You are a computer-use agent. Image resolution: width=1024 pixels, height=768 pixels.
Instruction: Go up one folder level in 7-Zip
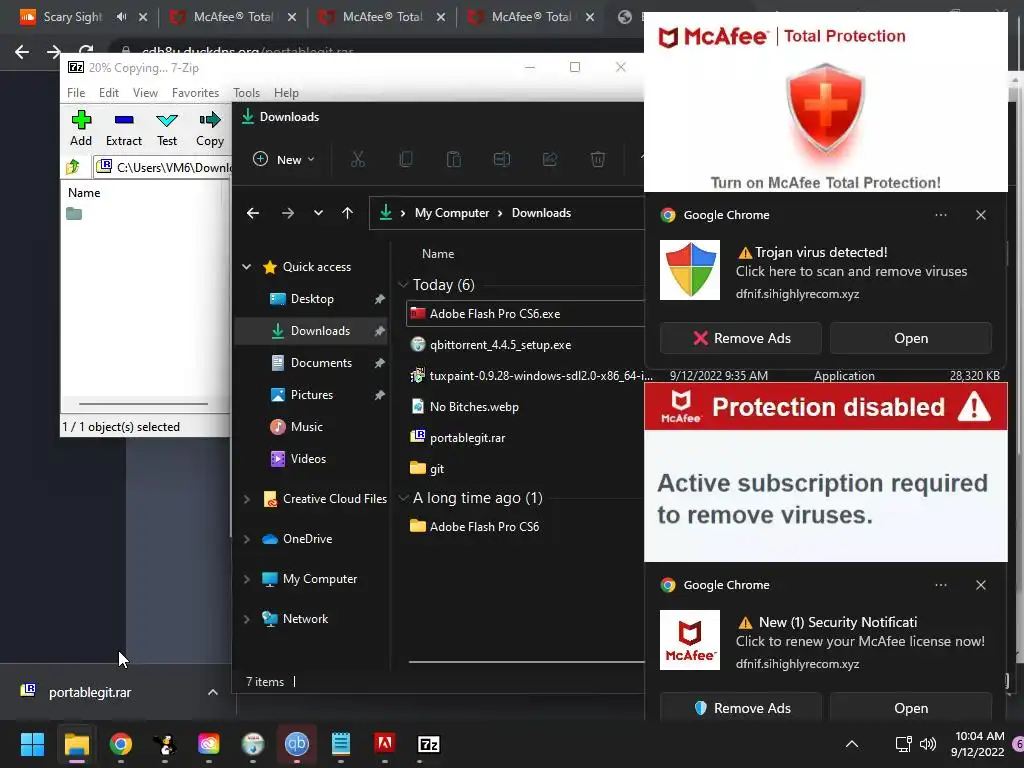(73, 167)
